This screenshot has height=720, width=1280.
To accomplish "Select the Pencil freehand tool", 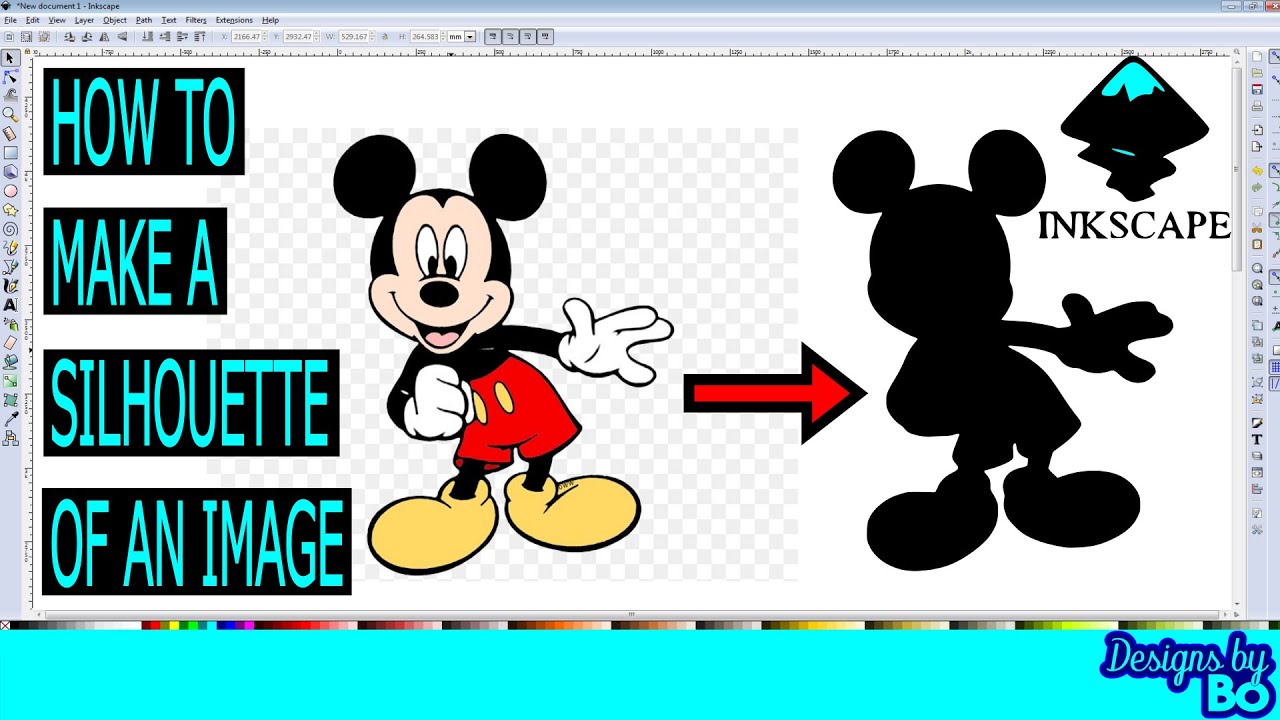I will pos(10,248).
